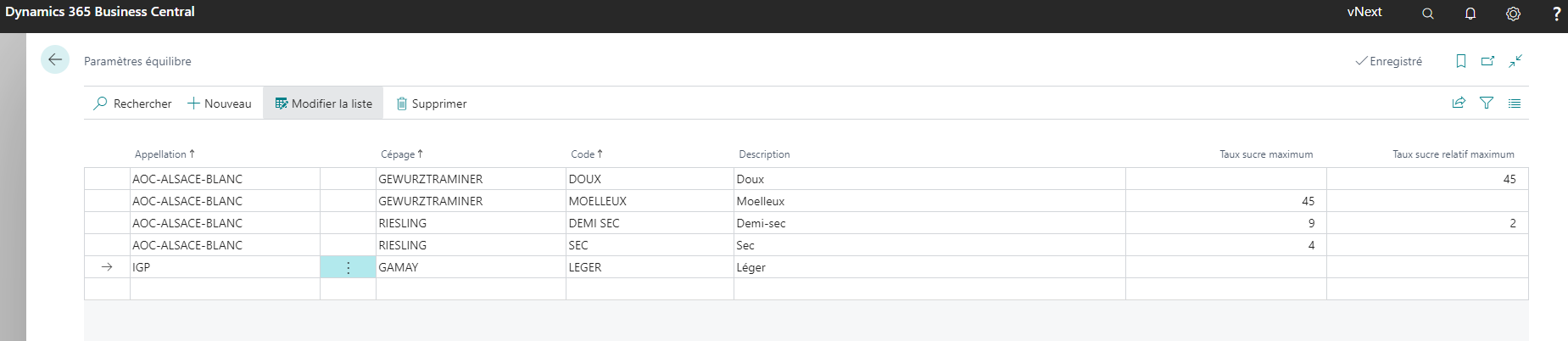Bookmark this page
The height and width of the screenshot is (341, 1568).
coord(1461,61)
